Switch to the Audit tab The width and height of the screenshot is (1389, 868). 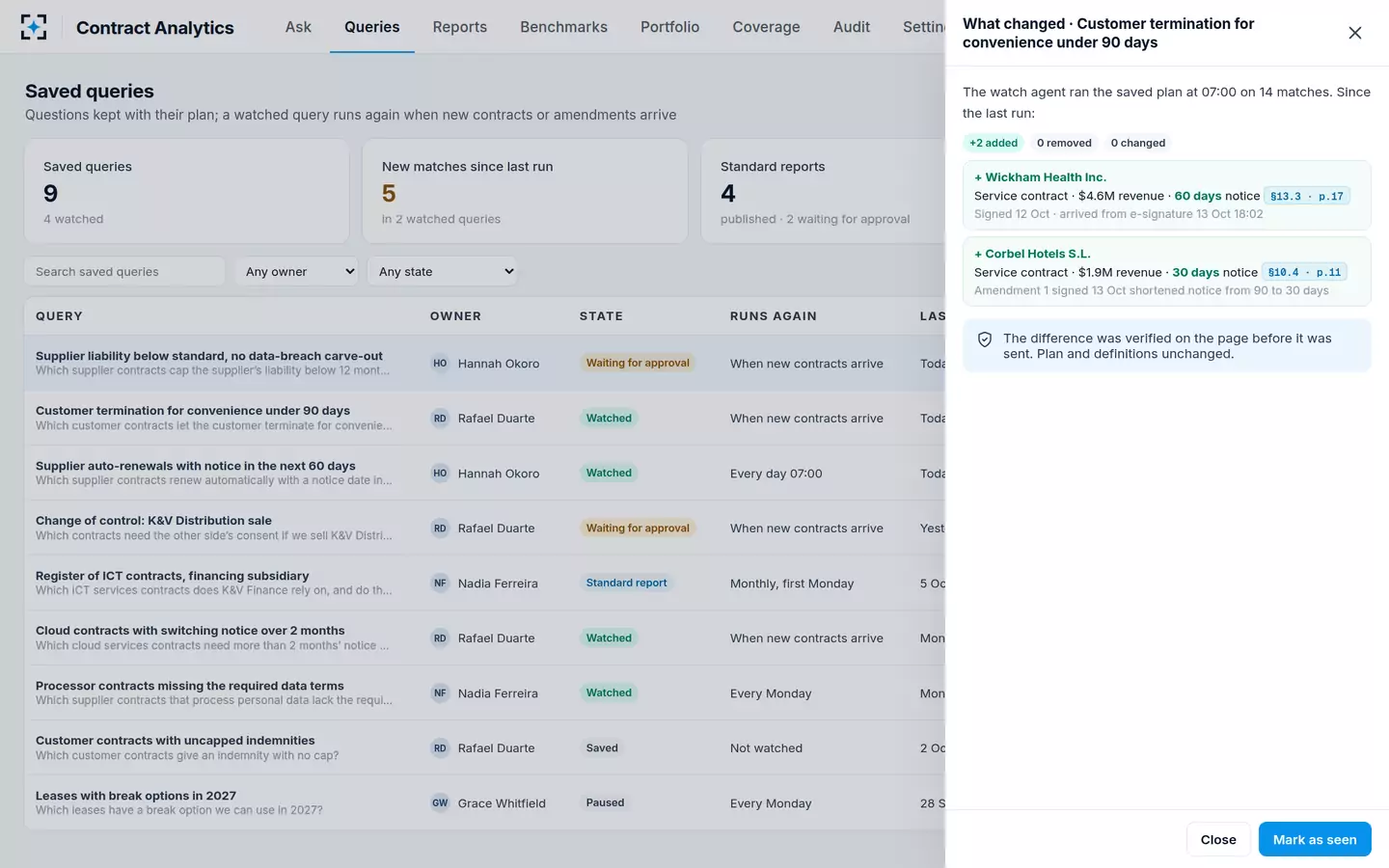pos(852,27)
